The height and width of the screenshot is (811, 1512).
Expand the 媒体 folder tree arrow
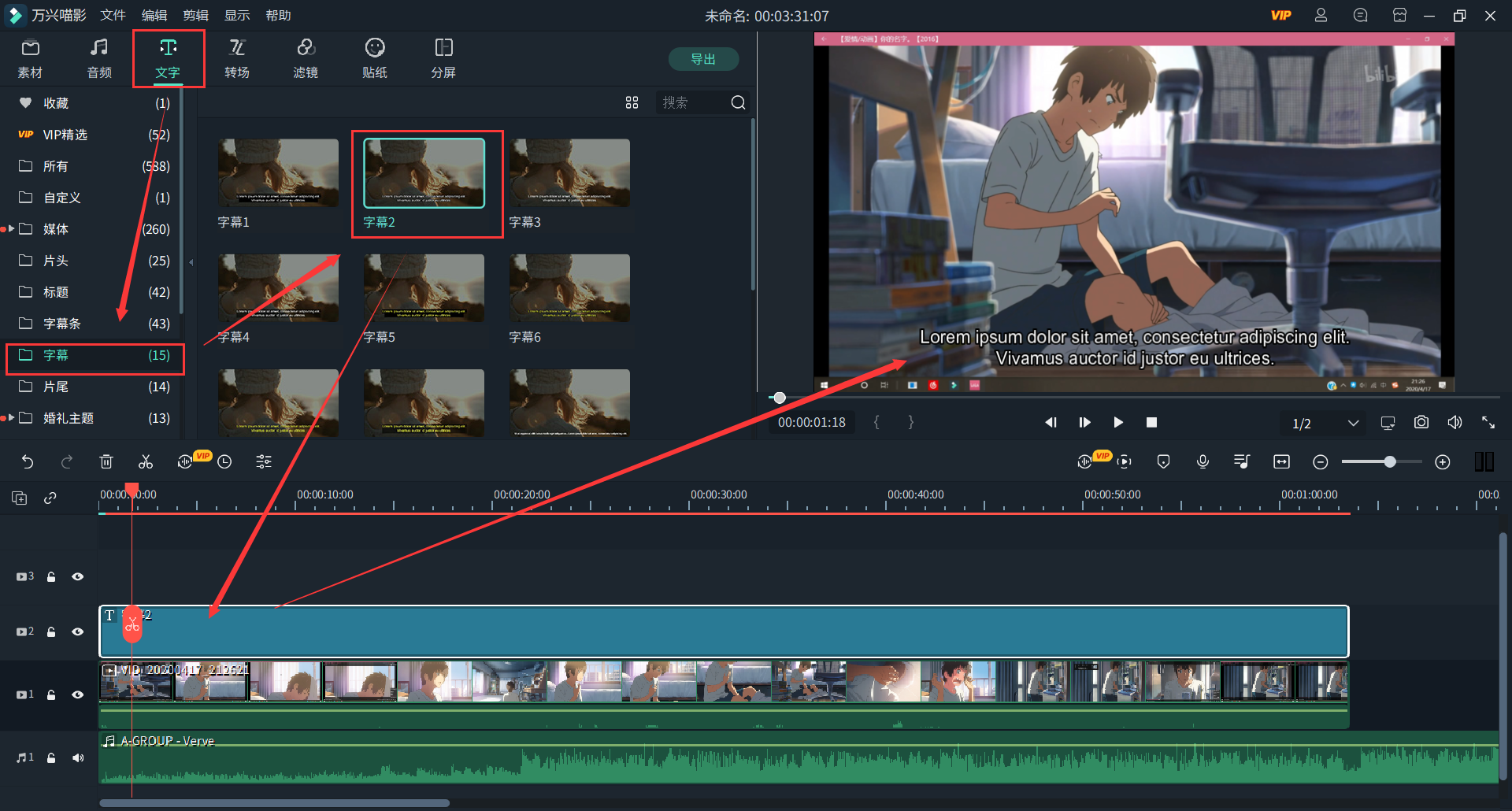tap(11, 229)
